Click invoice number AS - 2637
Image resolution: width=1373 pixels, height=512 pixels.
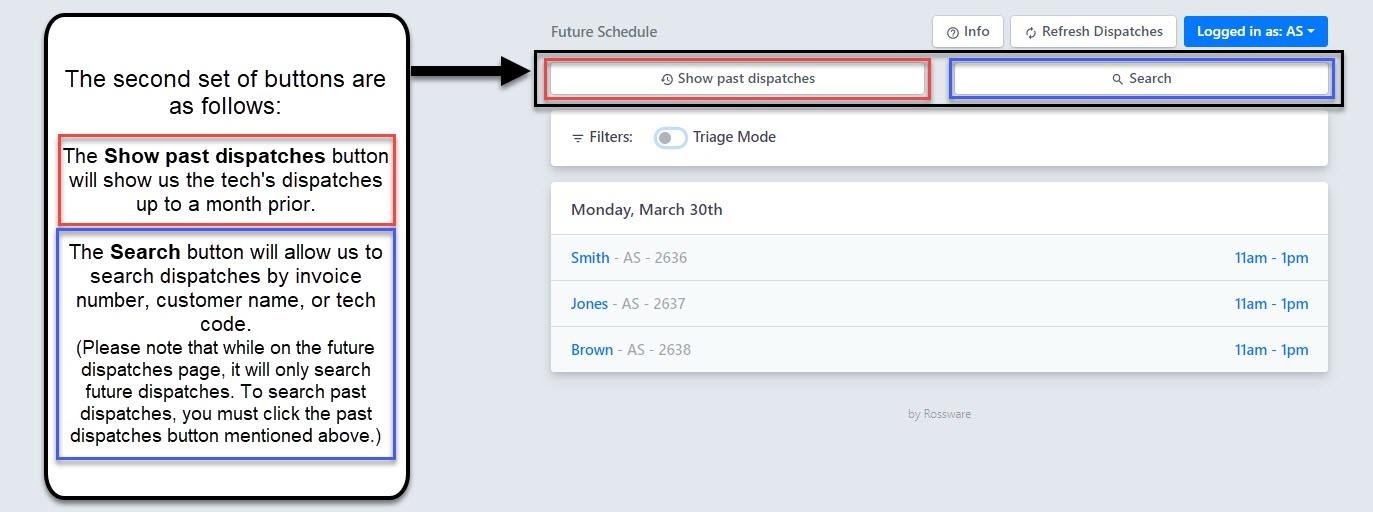tap(654, 304)
